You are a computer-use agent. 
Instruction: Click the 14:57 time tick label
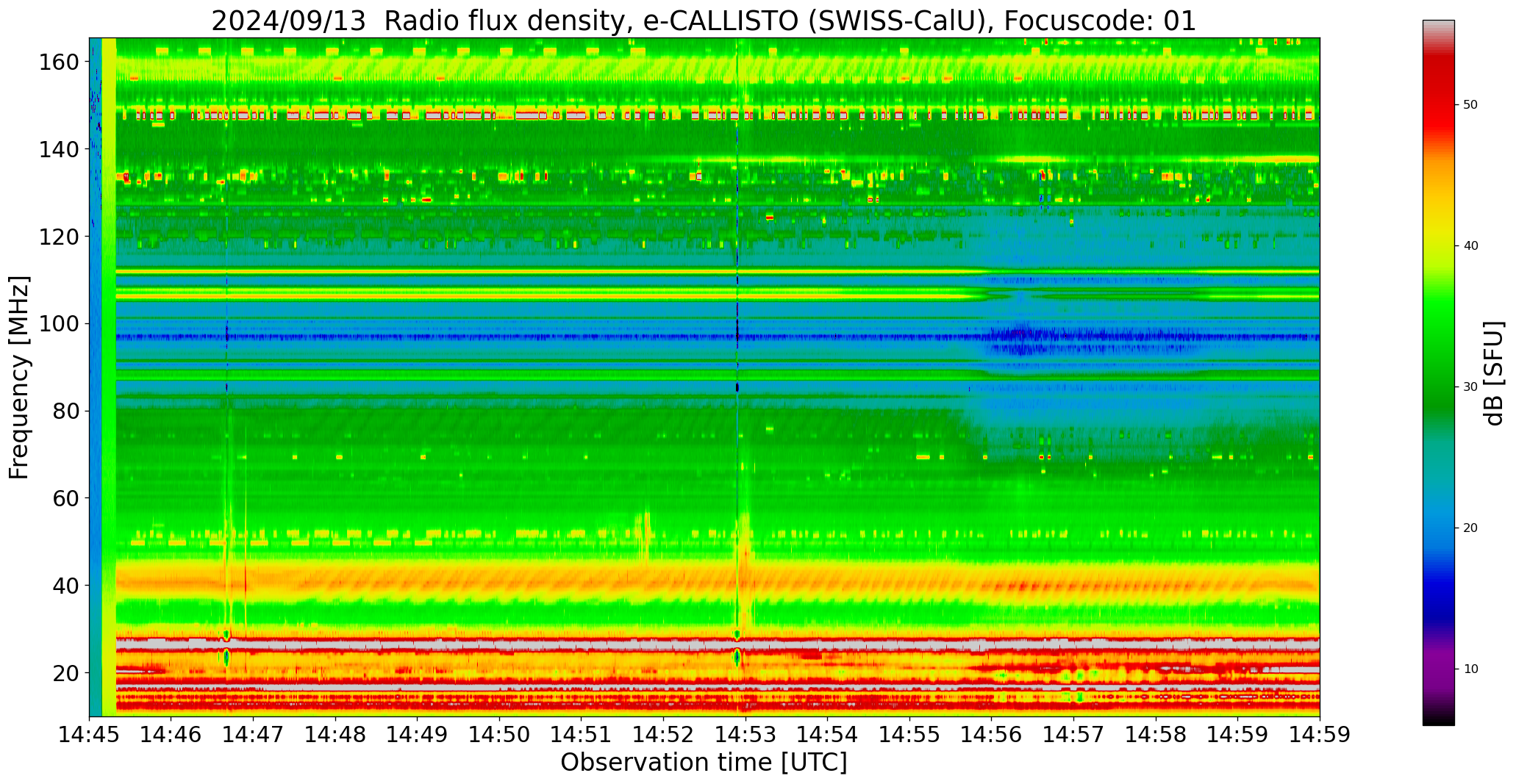click(x=1073, y=734)
